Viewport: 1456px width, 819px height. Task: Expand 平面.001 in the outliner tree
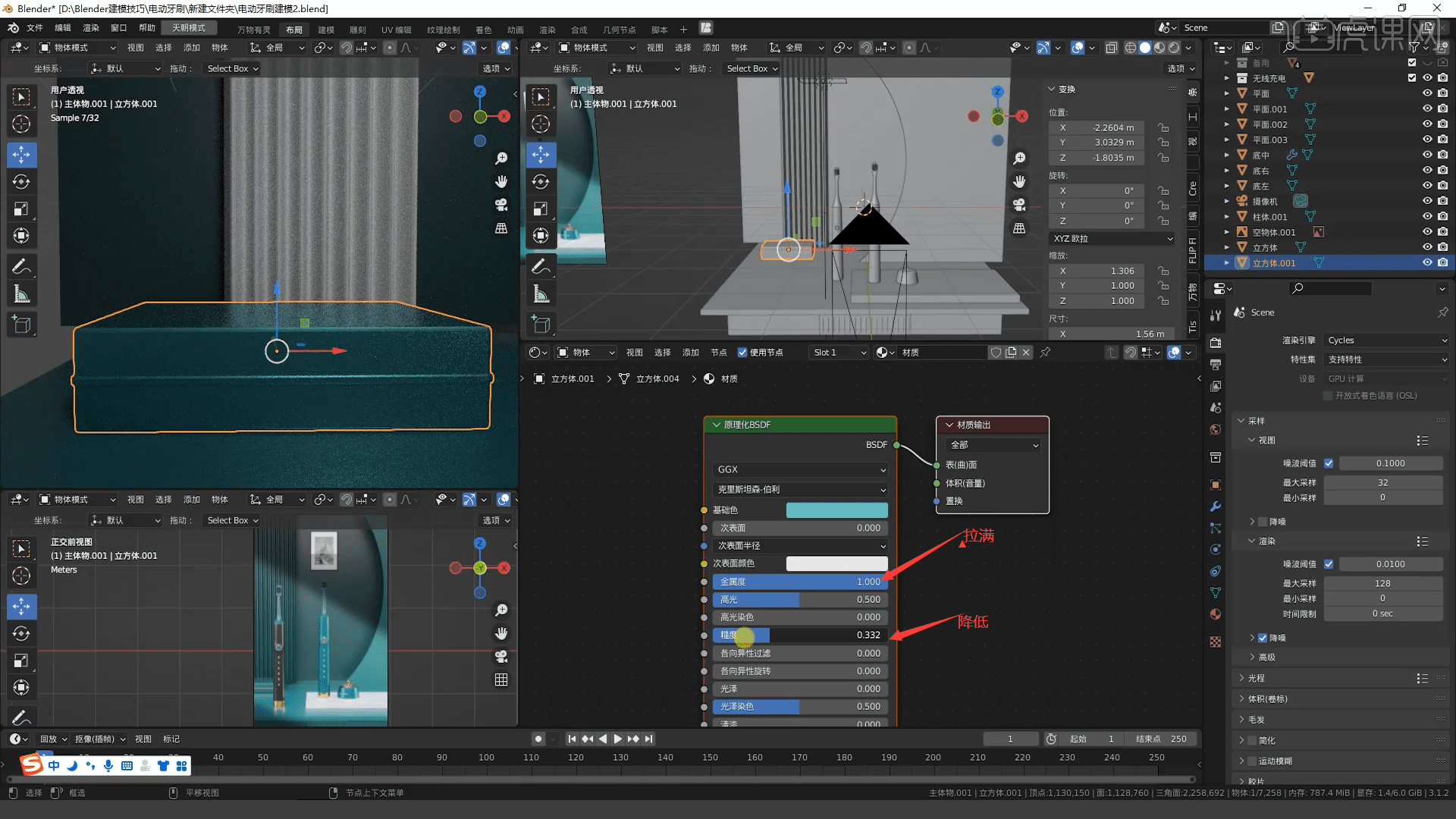[x=1227, y=108]
